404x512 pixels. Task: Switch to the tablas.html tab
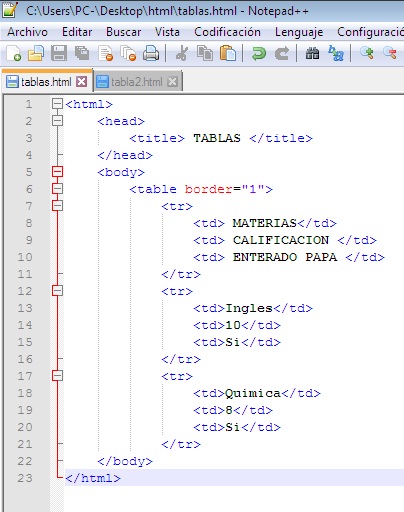click(47, 81)
